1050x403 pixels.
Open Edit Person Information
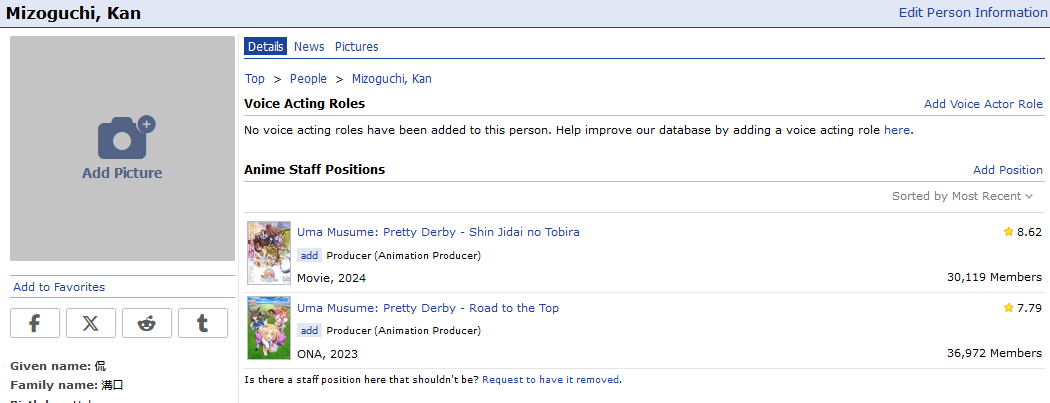973,13
